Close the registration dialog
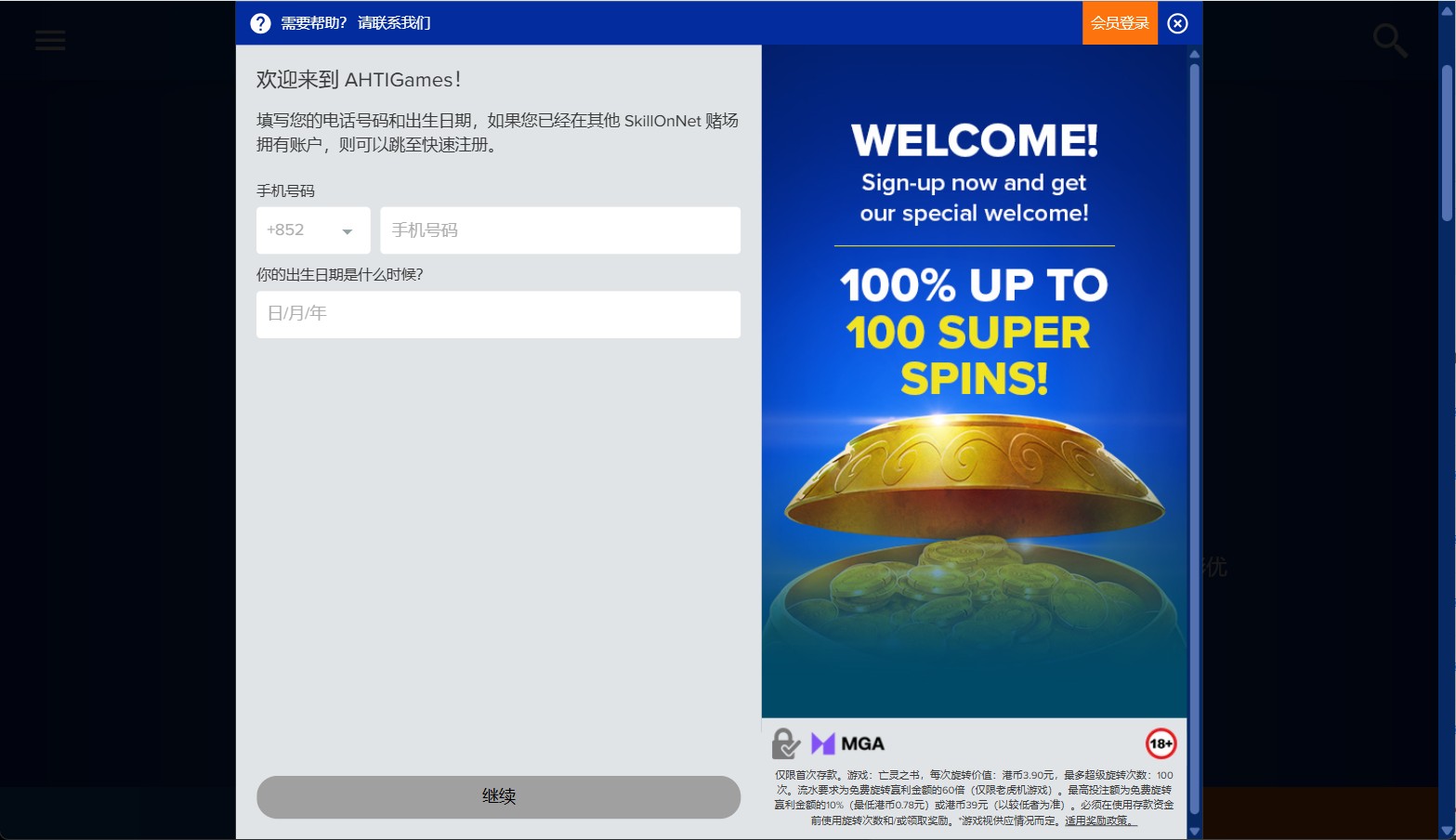The height and width of the screenshot is (840, 1456). tap(1177, 23)
